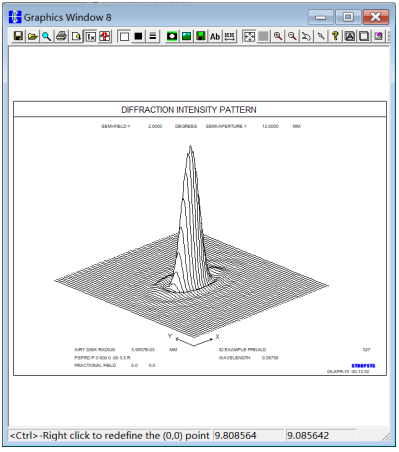Viewport: 399px width, 452px height.
Task: Click the fit-to-window arrows icon
Action: pyautogui.click(x=249, y=36)
